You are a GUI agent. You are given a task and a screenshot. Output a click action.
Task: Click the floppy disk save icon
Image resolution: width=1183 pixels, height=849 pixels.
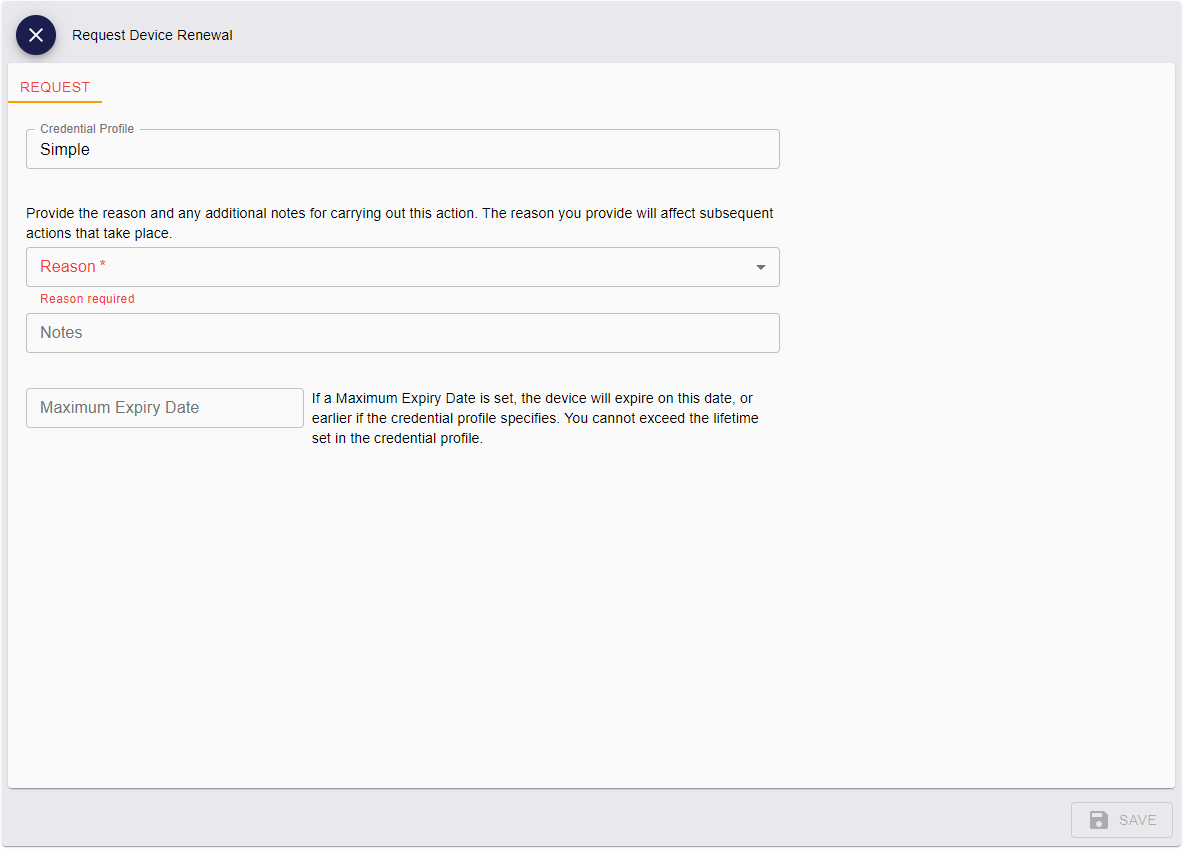tap(1098, 820)
